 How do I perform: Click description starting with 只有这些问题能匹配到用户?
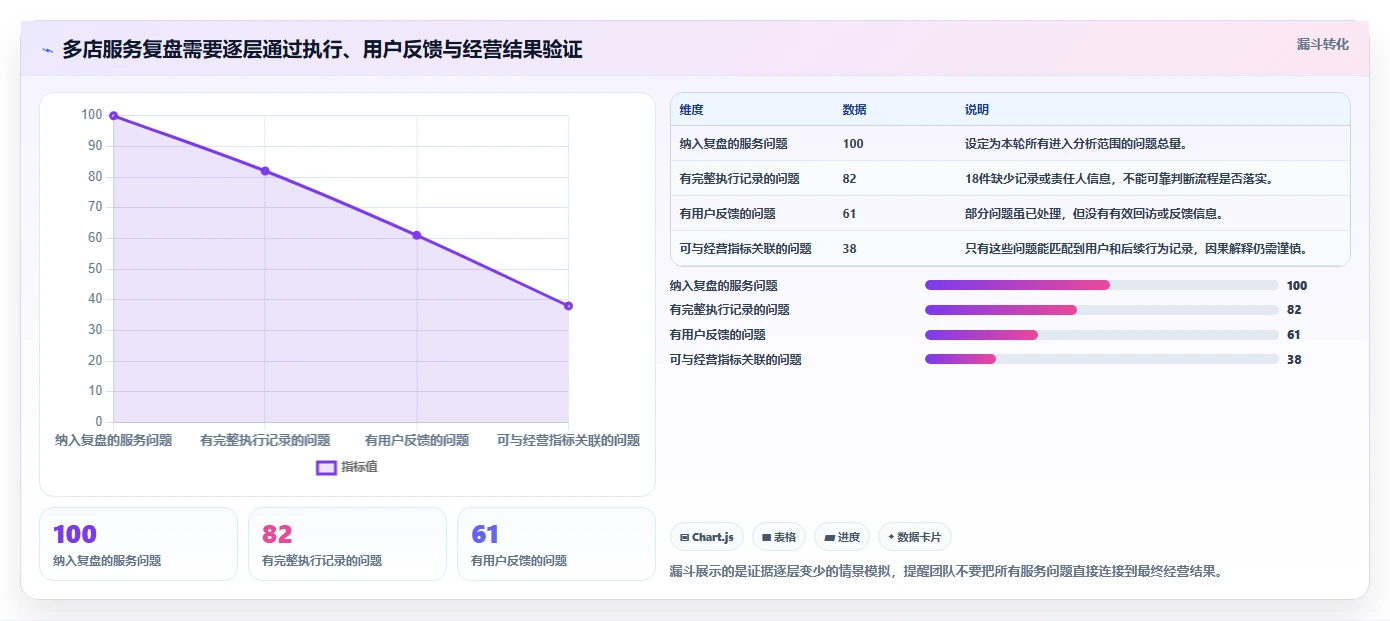1136,249
